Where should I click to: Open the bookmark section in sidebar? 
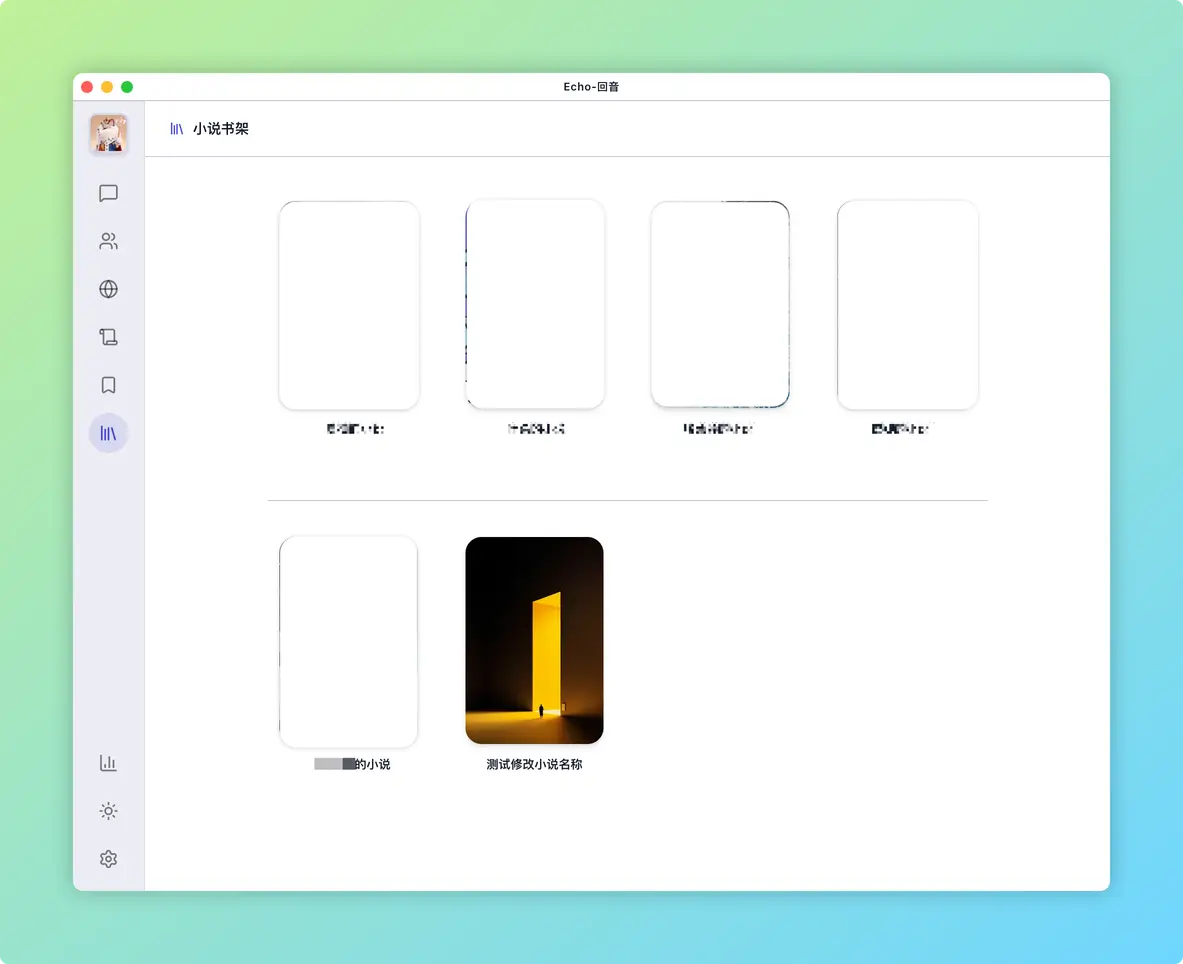point(108,385)
